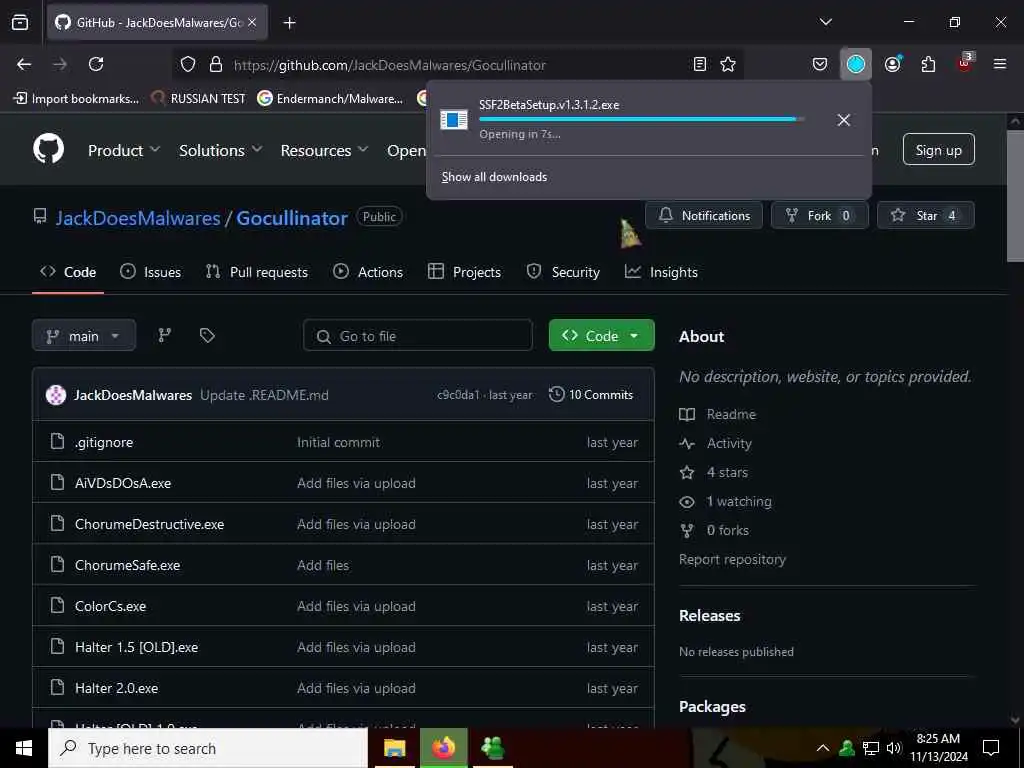Open the .gitignore file

(x=104, y=442)
